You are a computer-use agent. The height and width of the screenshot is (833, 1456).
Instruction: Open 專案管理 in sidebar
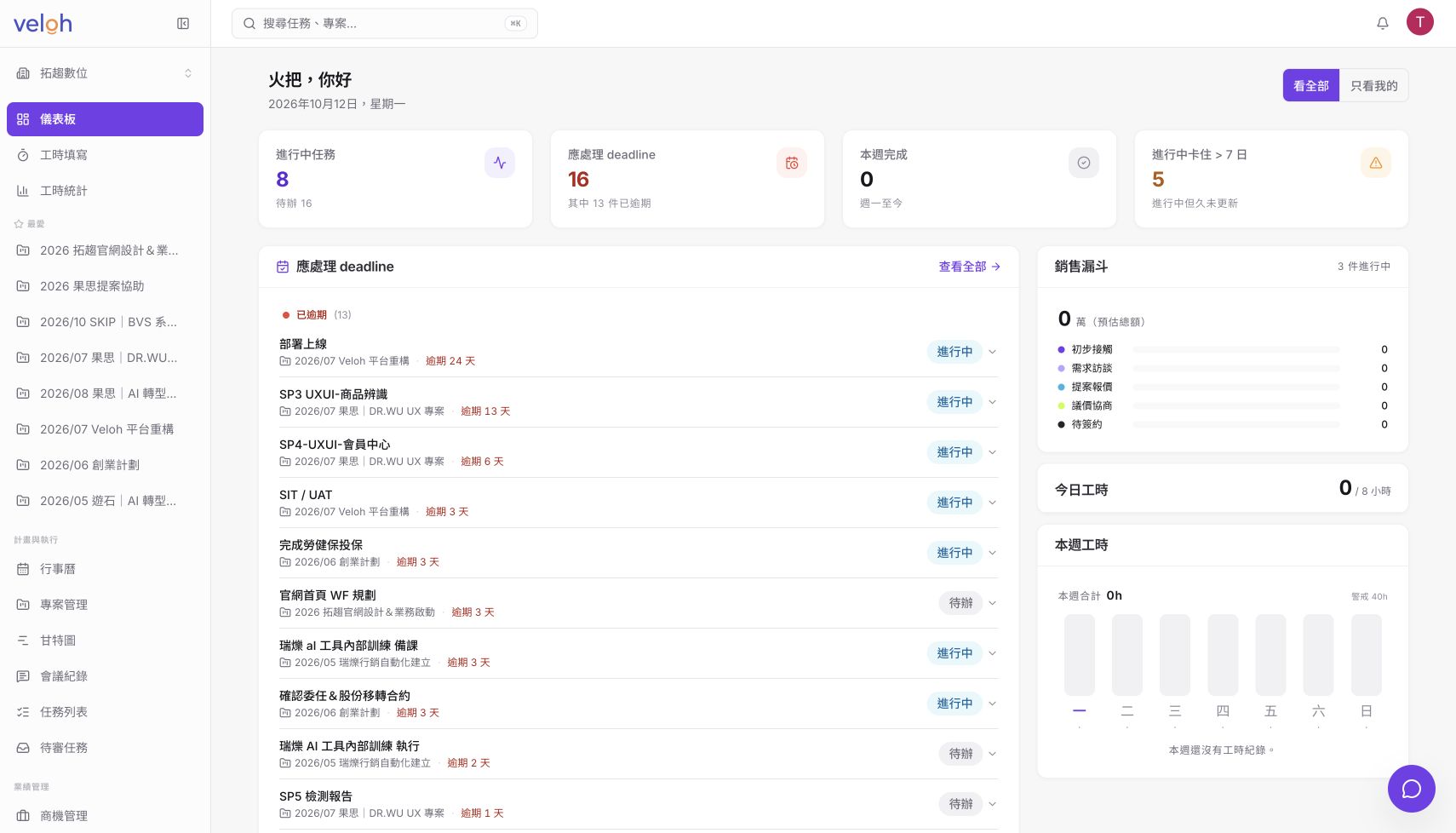click(105, 605)
